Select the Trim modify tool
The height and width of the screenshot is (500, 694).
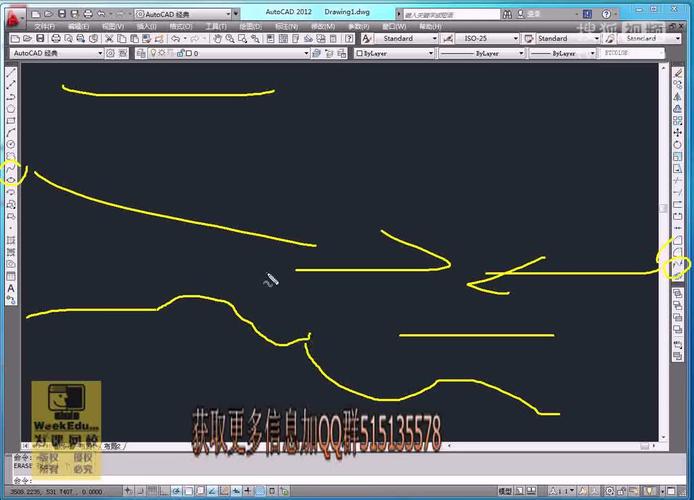click(678, 181)
